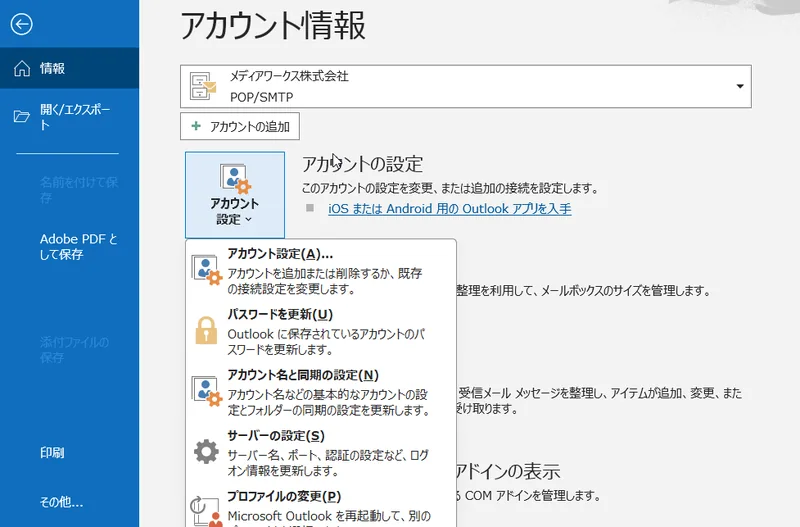Select 情報 tab in sidebar
The height and width of the screenshot is (527, 800).
(69, 68)
